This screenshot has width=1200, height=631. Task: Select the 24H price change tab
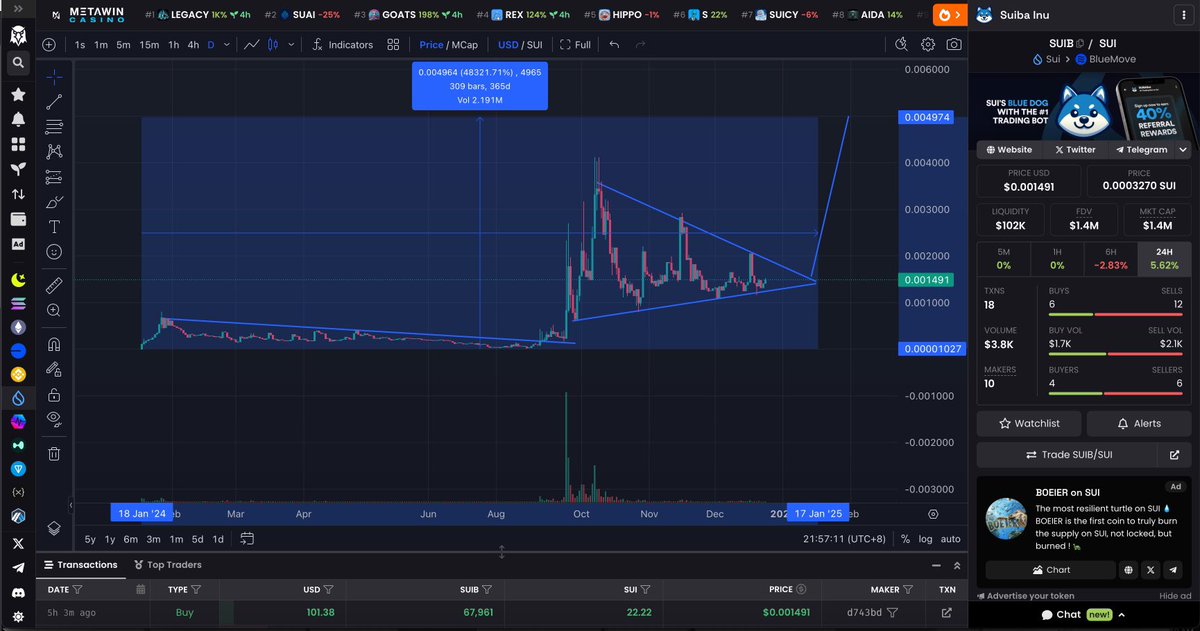tap(1164, 258)
